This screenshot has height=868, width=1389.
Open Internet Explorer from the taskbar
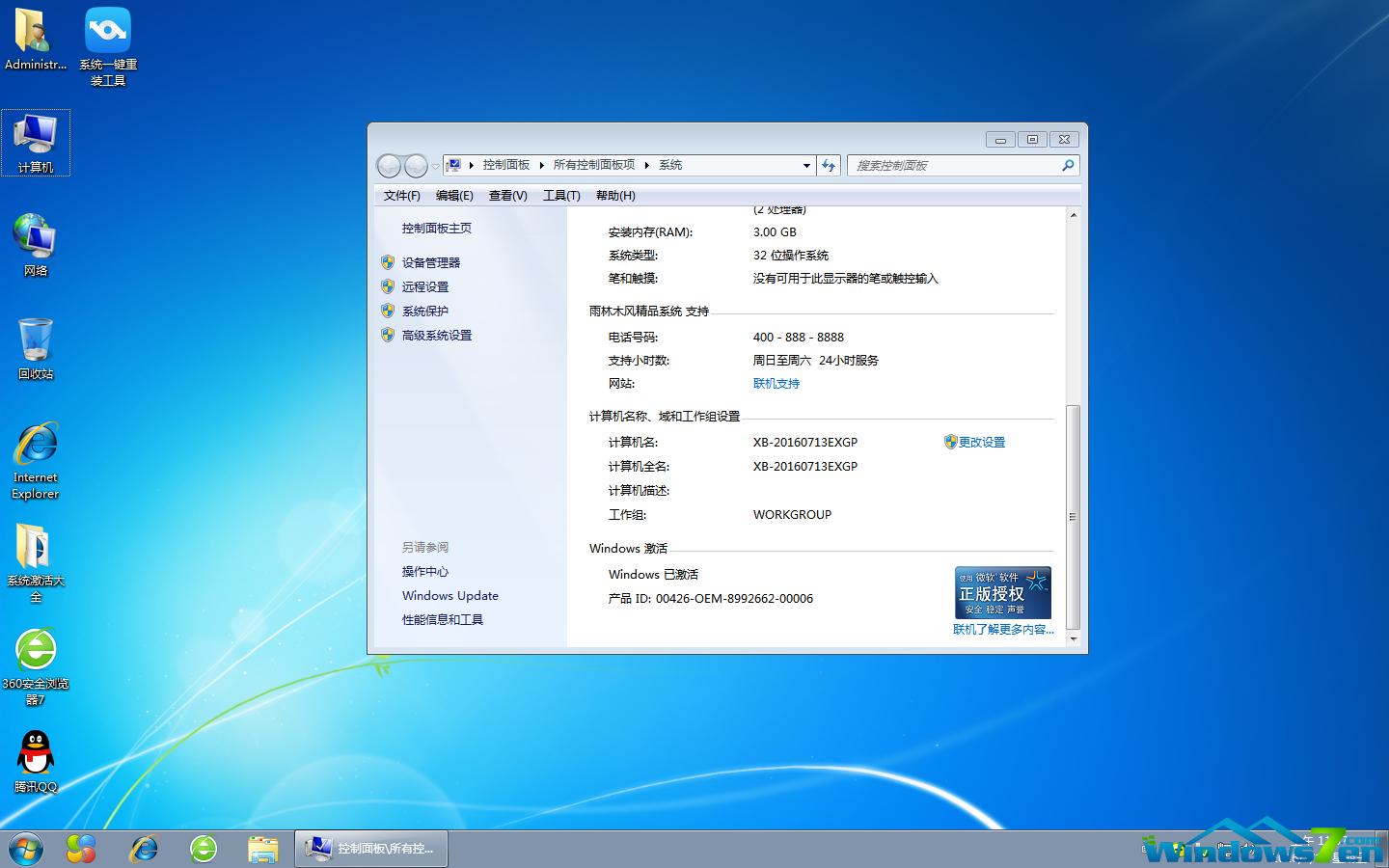pos(144,849)
